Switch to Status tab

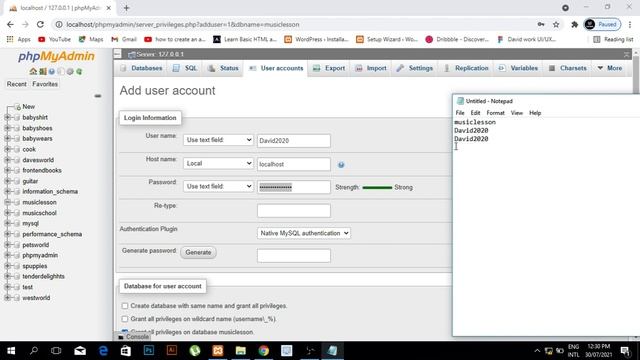223,68
